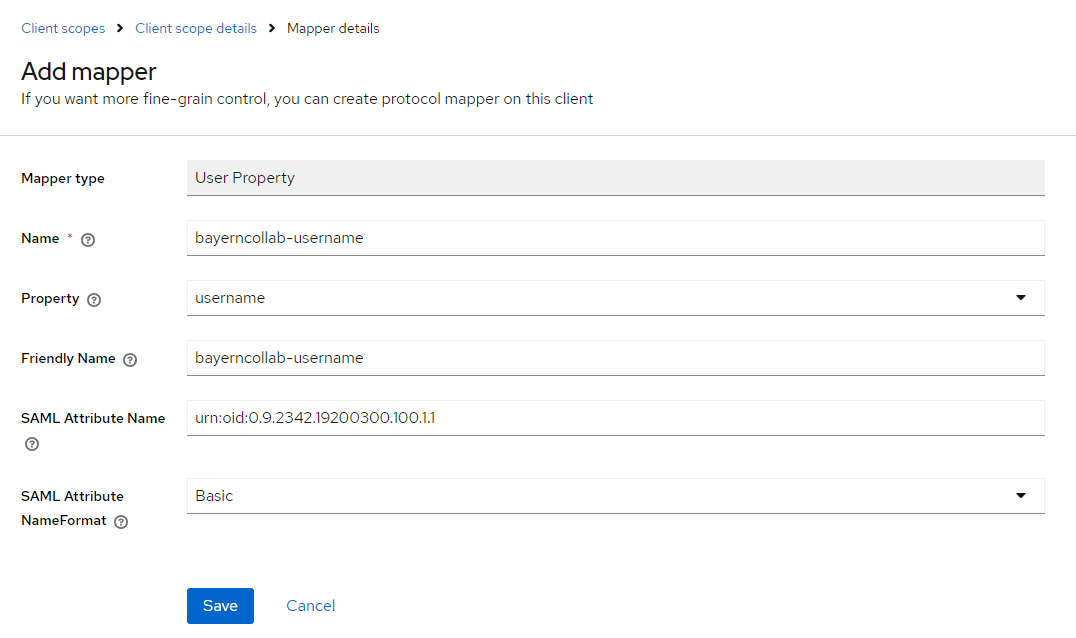Click the Add mapper page heading

pyautogui.click(x=89, y=72)
